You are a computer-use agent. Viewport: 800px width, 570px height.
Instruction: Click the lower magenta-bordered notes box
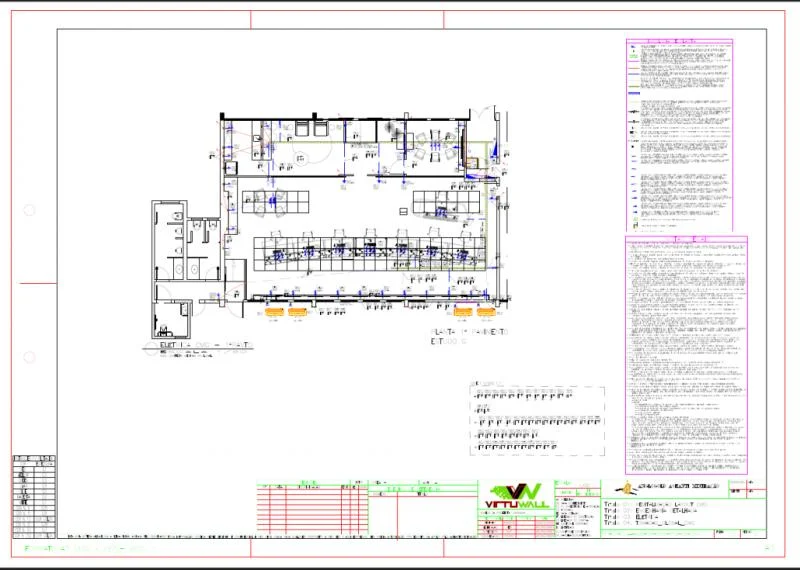686,355
